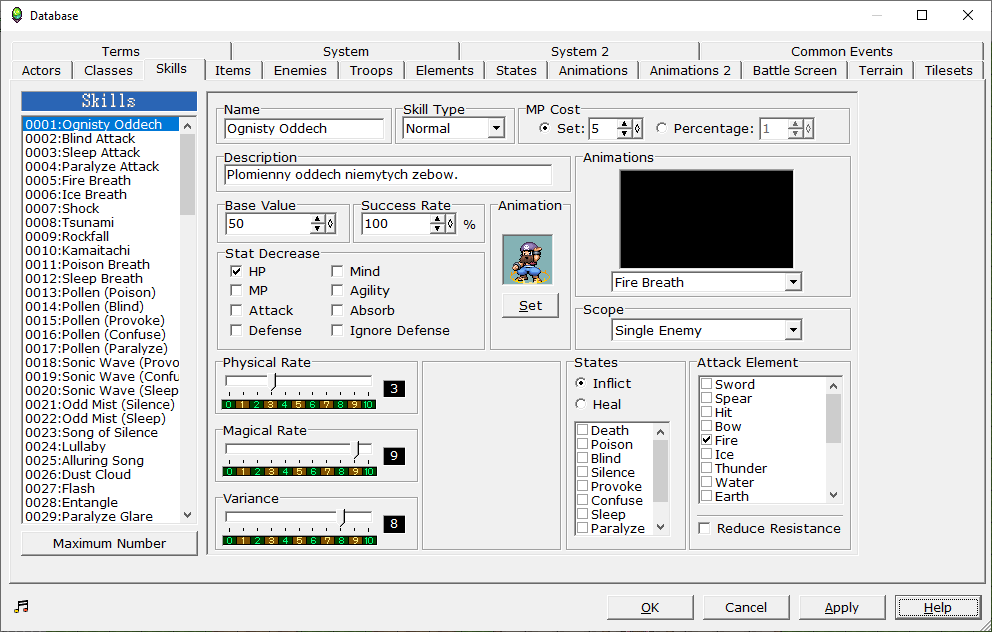Open the System 2 tab
The height and width of the screenshot is (632, 992).
click(x=580, y=51)
